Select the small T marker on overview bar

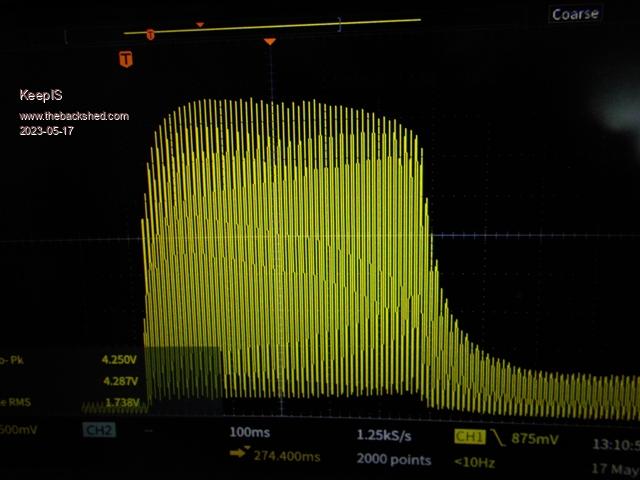click(x=150, y=35)
